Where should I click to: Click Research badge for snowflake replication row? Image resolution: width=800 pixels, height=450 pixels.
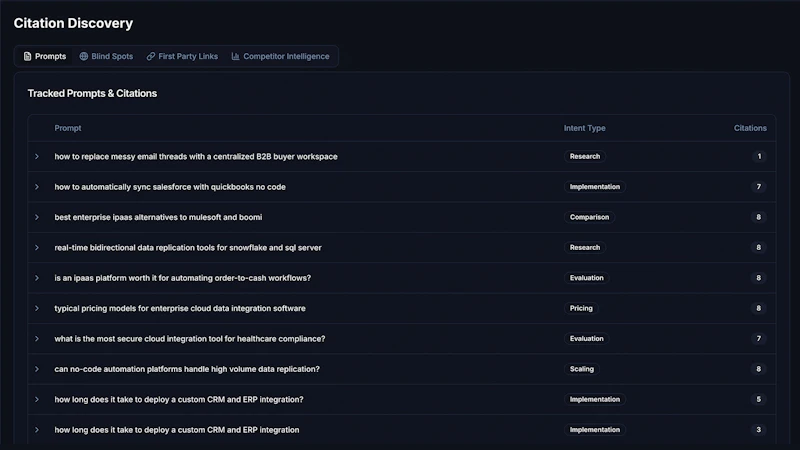pos(585,247)
